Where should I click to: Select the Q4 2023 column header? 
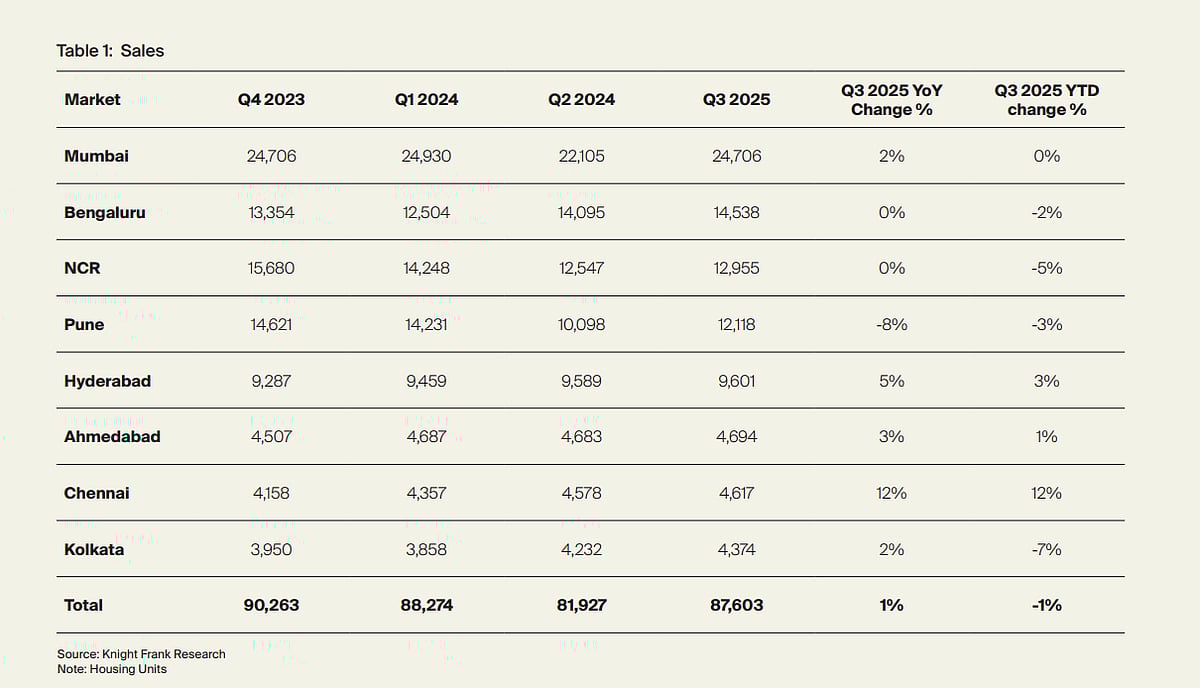coord(271,99)
